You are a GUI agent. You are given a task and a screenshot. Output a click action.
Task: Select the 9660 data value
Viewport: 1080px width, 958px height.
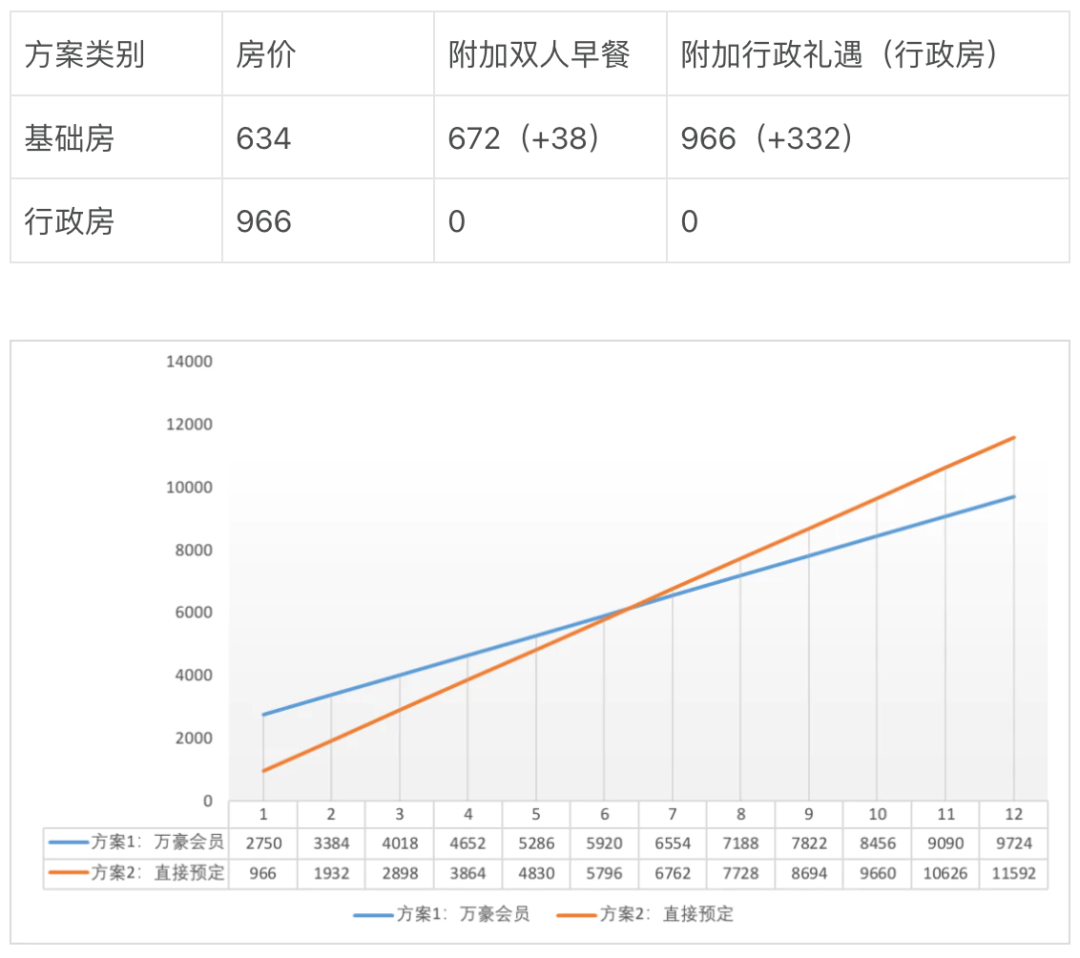877,874
